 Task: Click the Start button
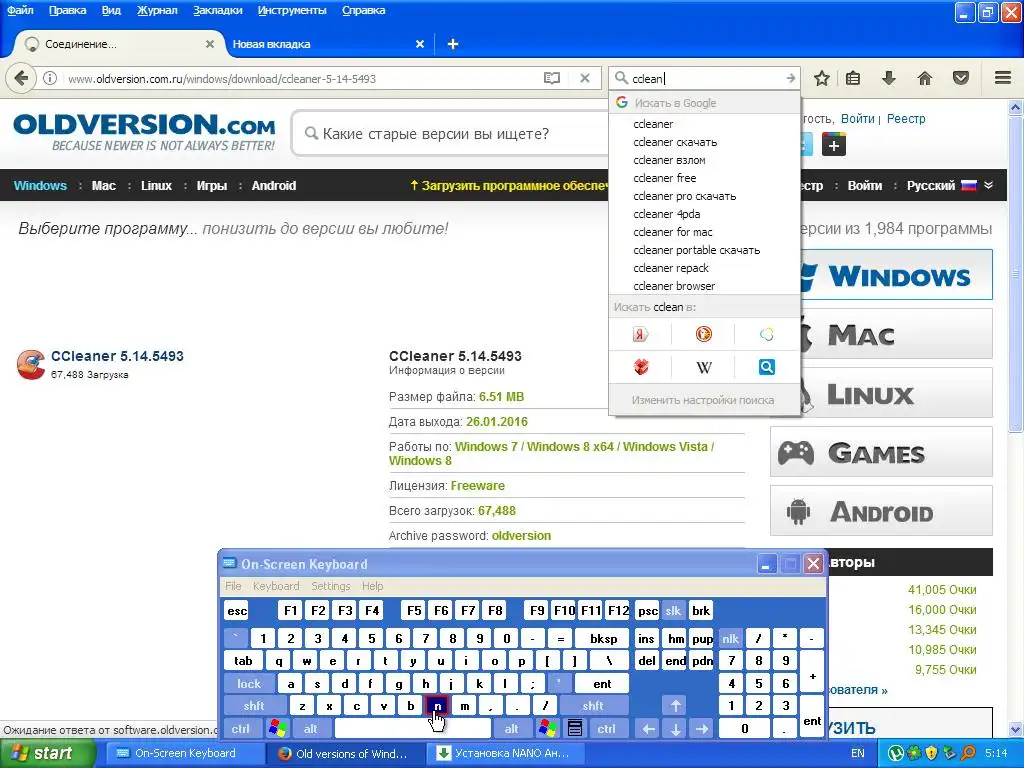tap(47, 753)
